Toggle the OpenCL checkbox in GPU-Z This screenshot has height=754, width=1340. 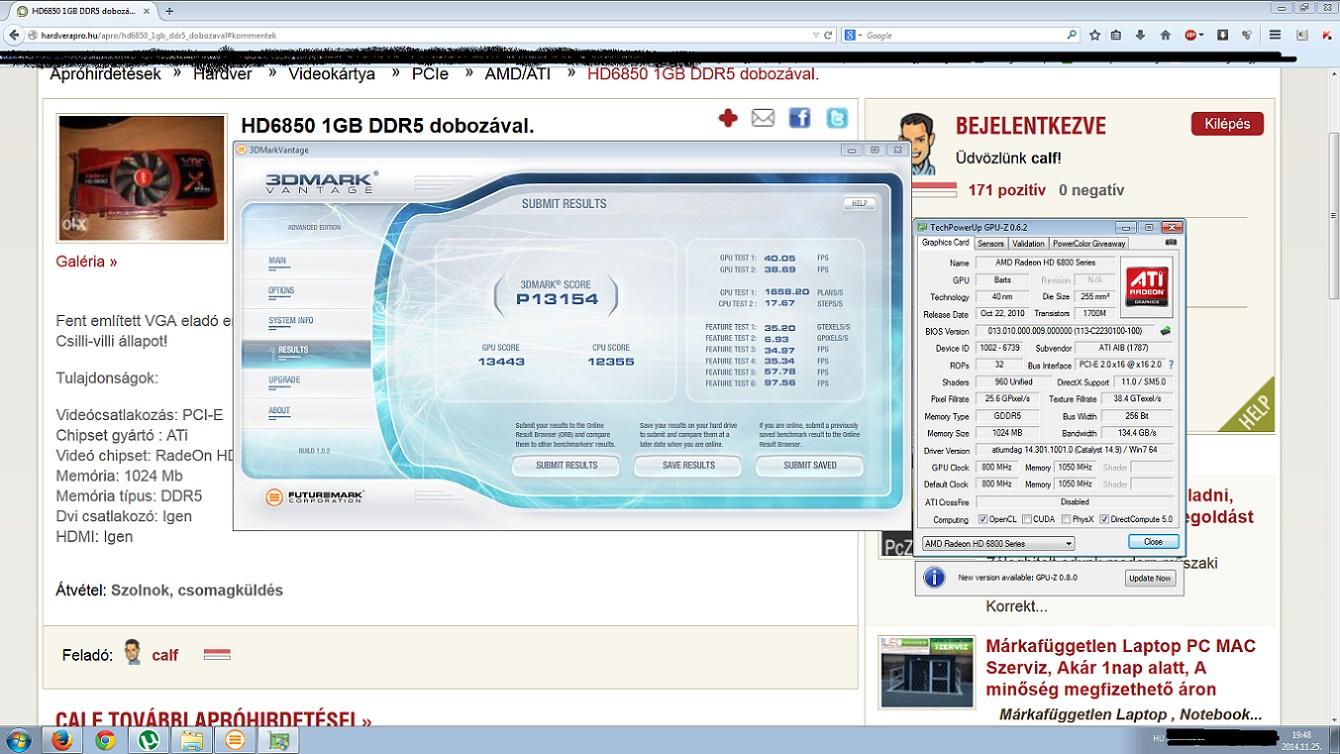pyautogui.click(x=983, y=519)
